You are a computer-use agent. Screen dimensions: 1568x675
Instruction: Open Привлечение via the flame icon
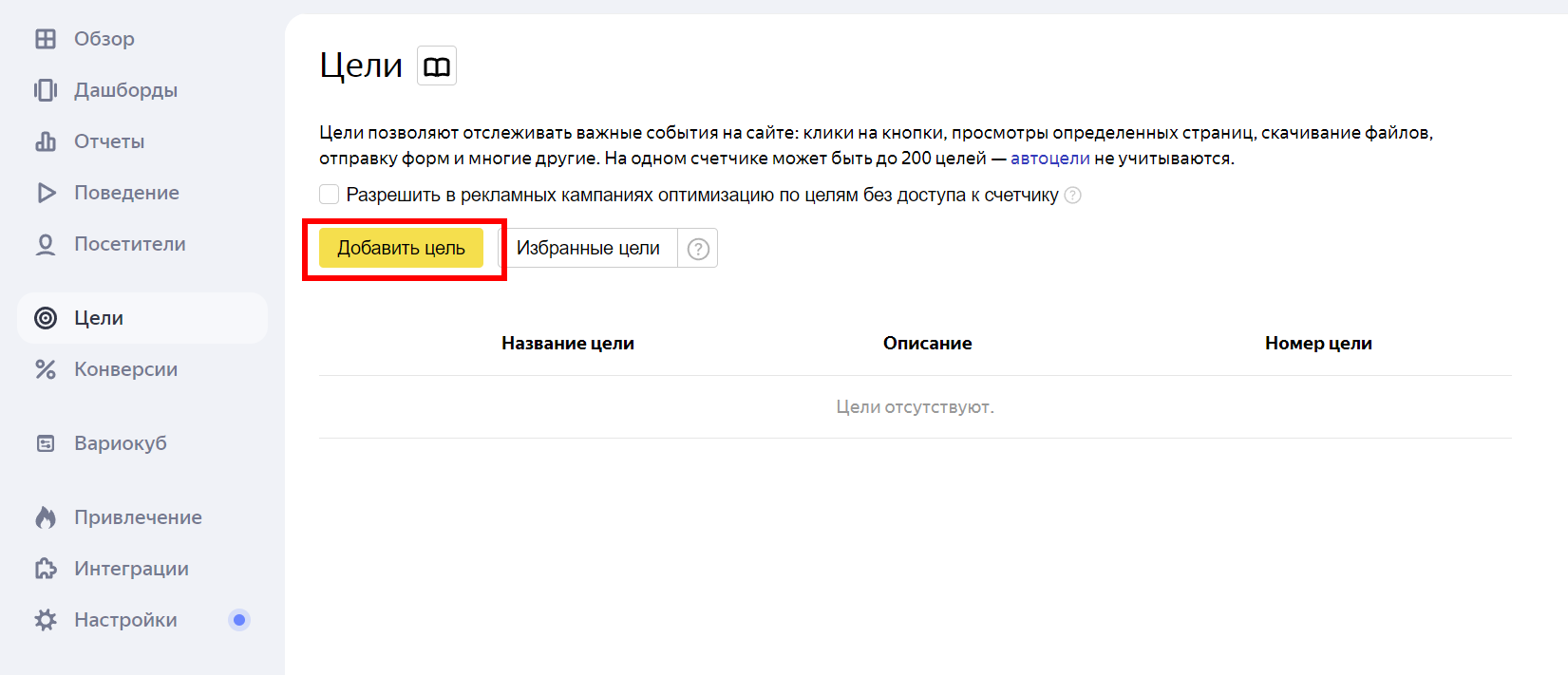click(x=46, y=517)
